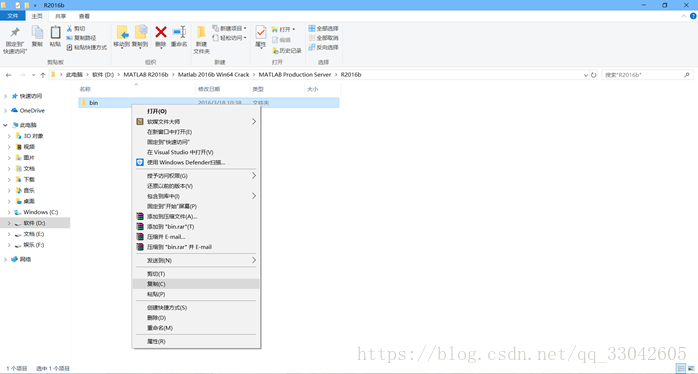This screenshot has width=698, height=374.
Task: Open the address bar history dropdown arrow
Action: click(x=585, y=75)
